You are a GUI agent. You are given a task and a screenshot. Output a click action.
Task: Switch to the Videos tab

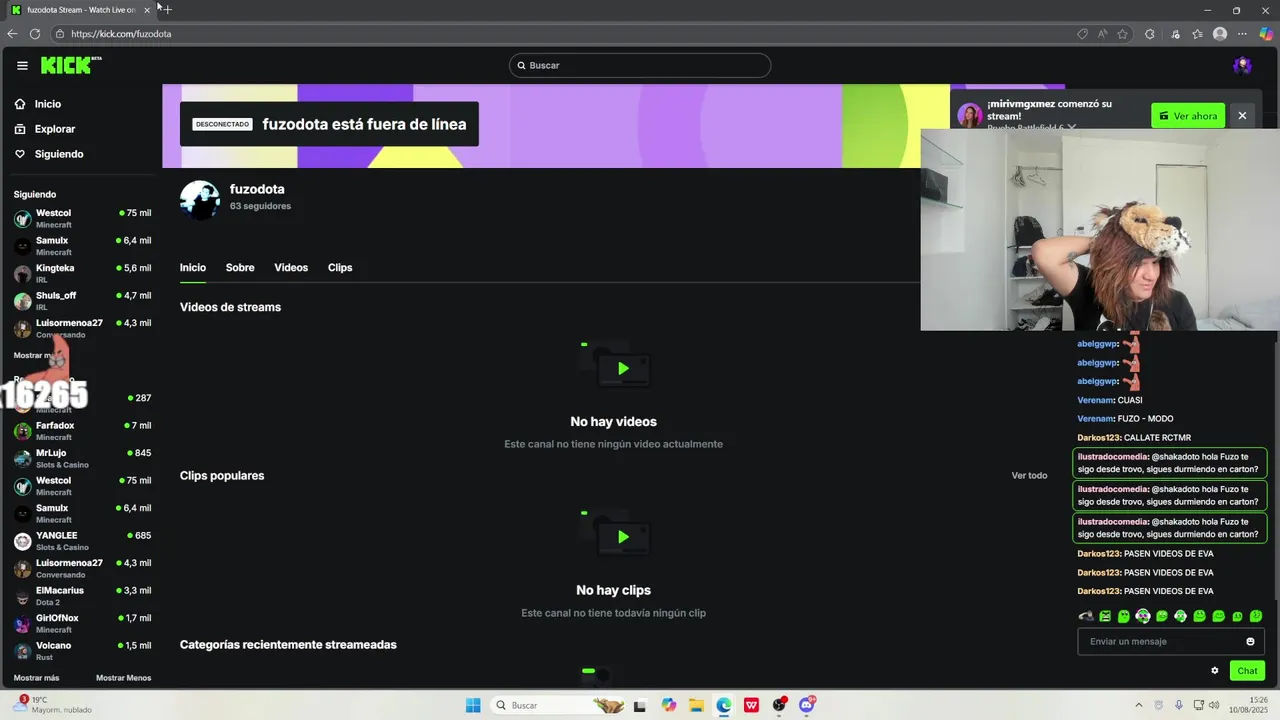pos(291,268)
